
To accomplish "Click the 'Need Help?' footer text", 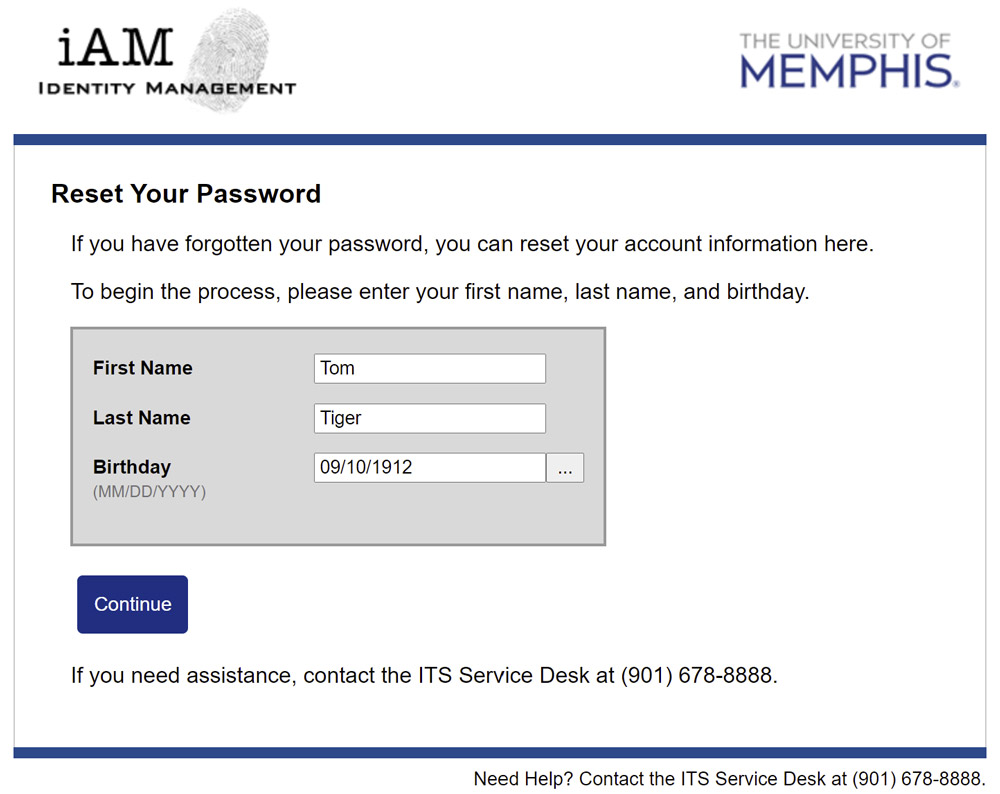I will click(513, 779).
